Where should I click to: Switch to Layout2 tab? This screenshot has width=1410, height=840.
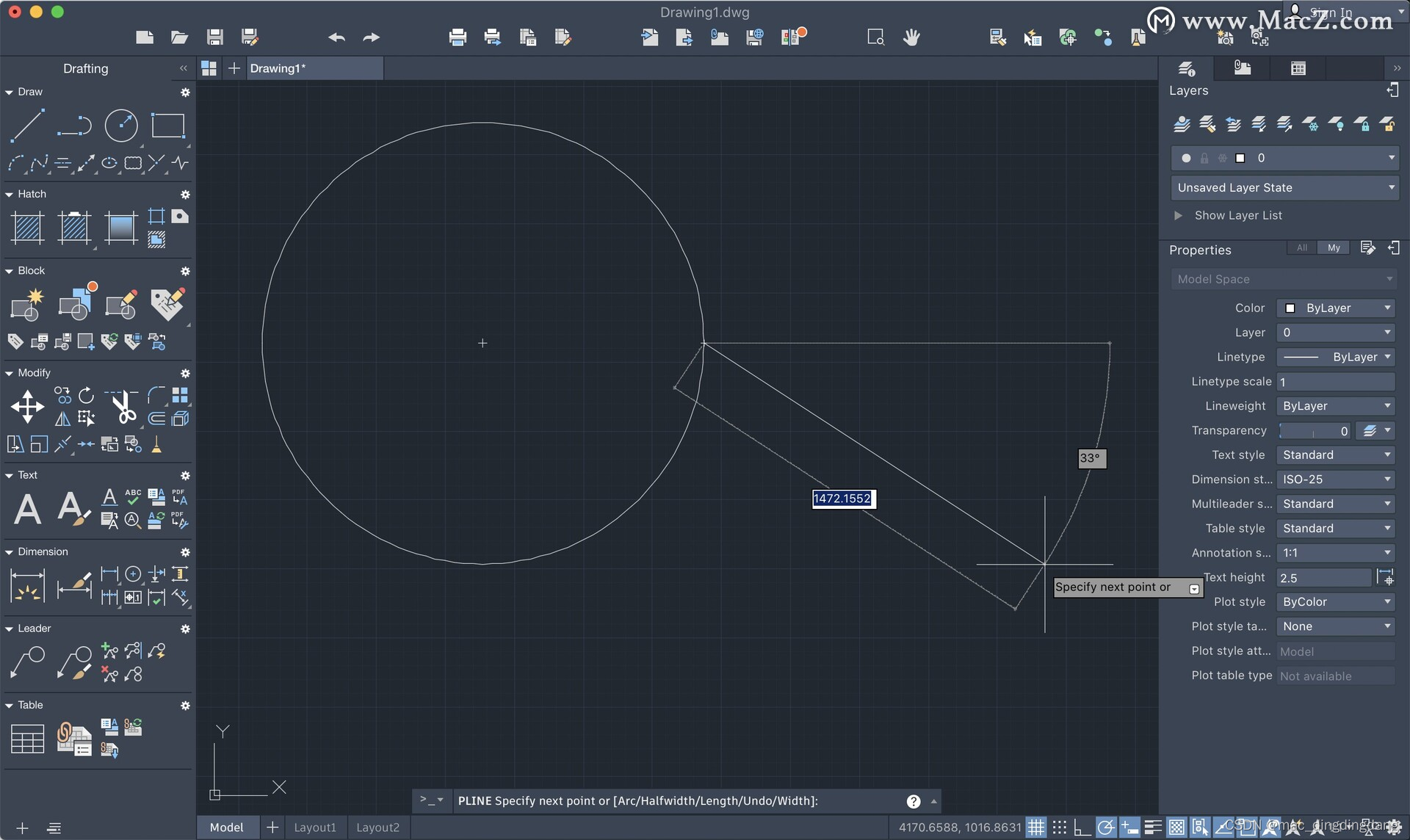pos(377,828)
